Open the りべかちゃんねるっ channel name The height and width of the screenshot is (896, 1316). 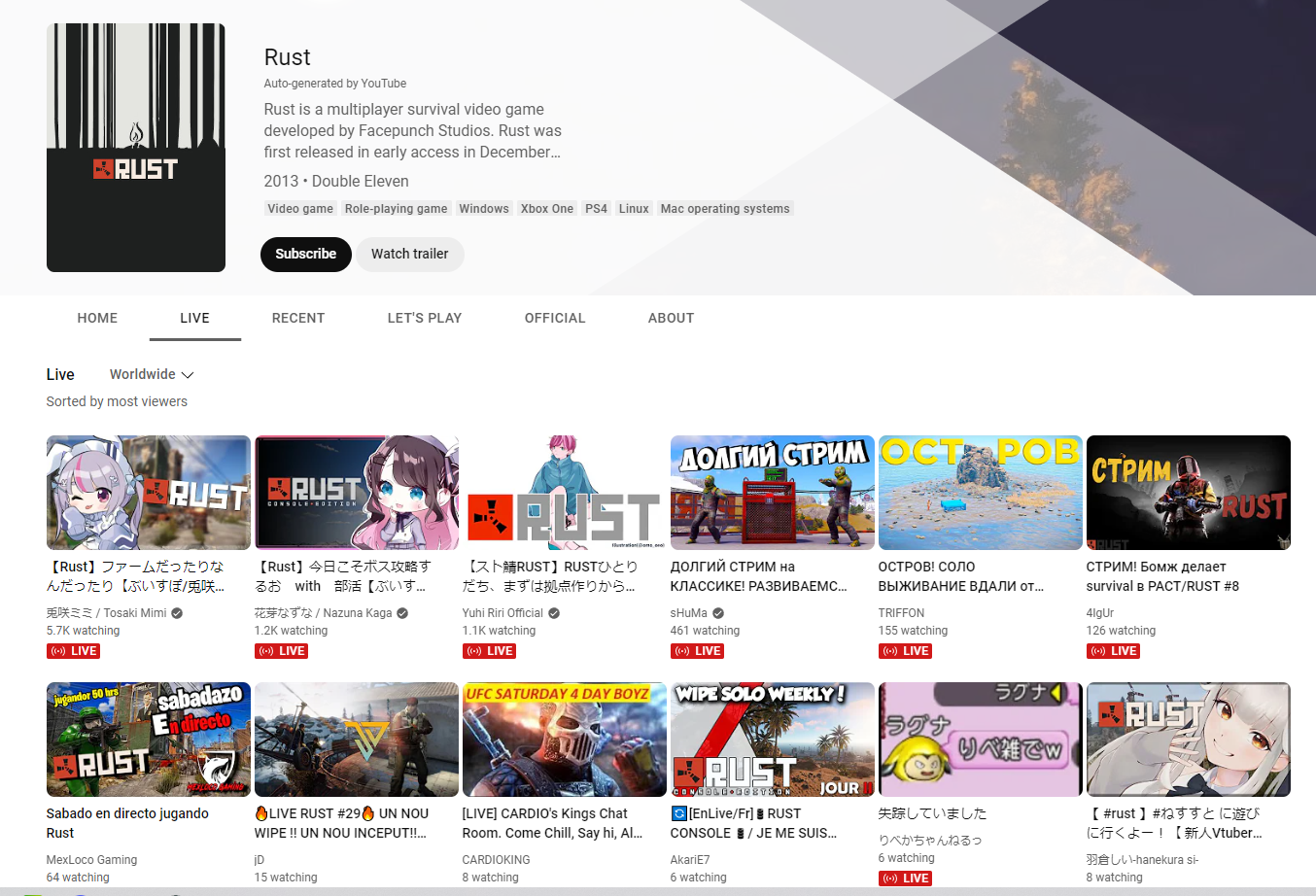coord(930,840)
